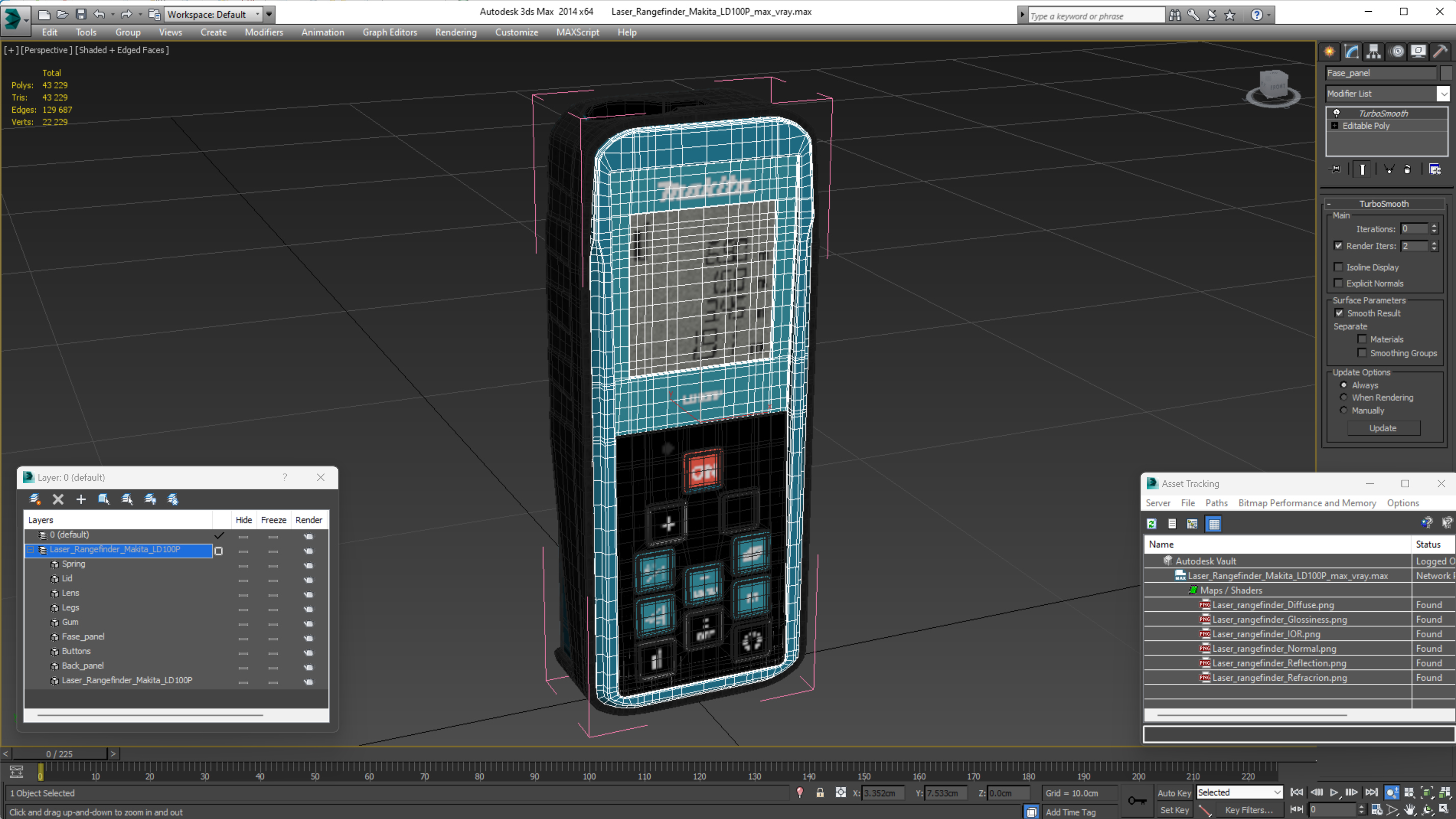Click the Delete layer X icon in the Layer dialog
The height and width of the screenshot is (819, 1456).
pos(58,499)
